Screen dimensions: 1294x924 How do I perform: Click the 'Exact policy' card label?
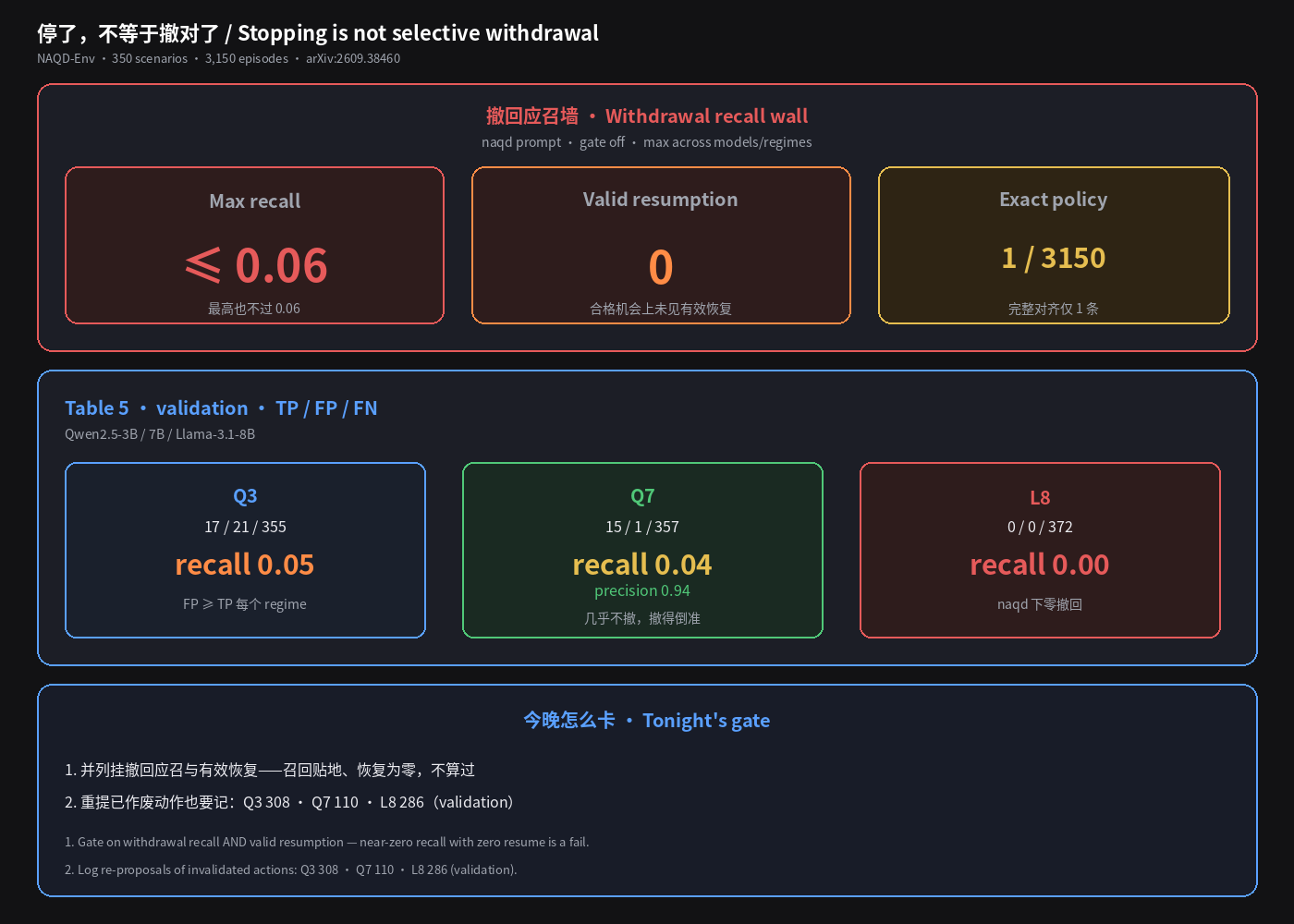pyautogui.click(x=1054, y=200)
